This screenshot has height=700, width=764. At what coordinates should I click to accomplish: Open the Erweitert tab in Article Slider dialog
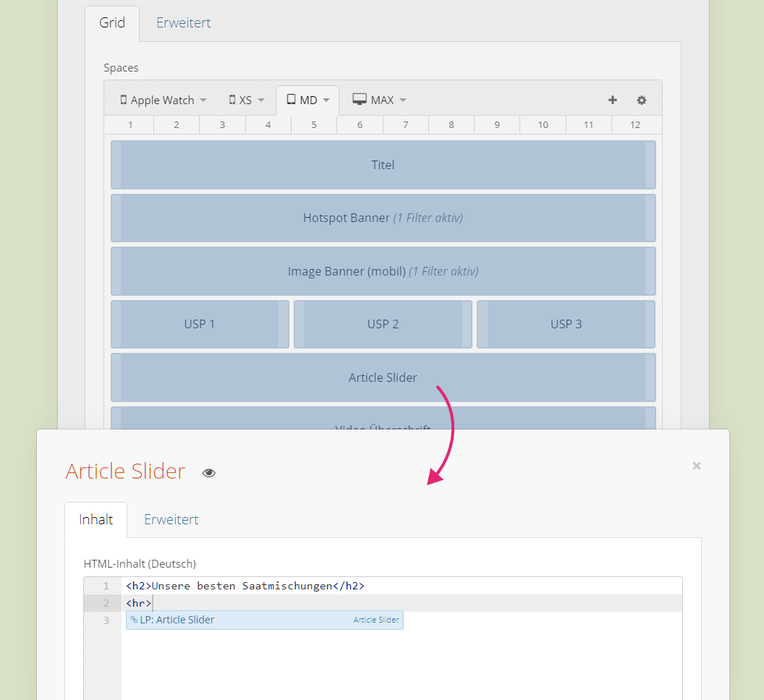tap(171, 520)
